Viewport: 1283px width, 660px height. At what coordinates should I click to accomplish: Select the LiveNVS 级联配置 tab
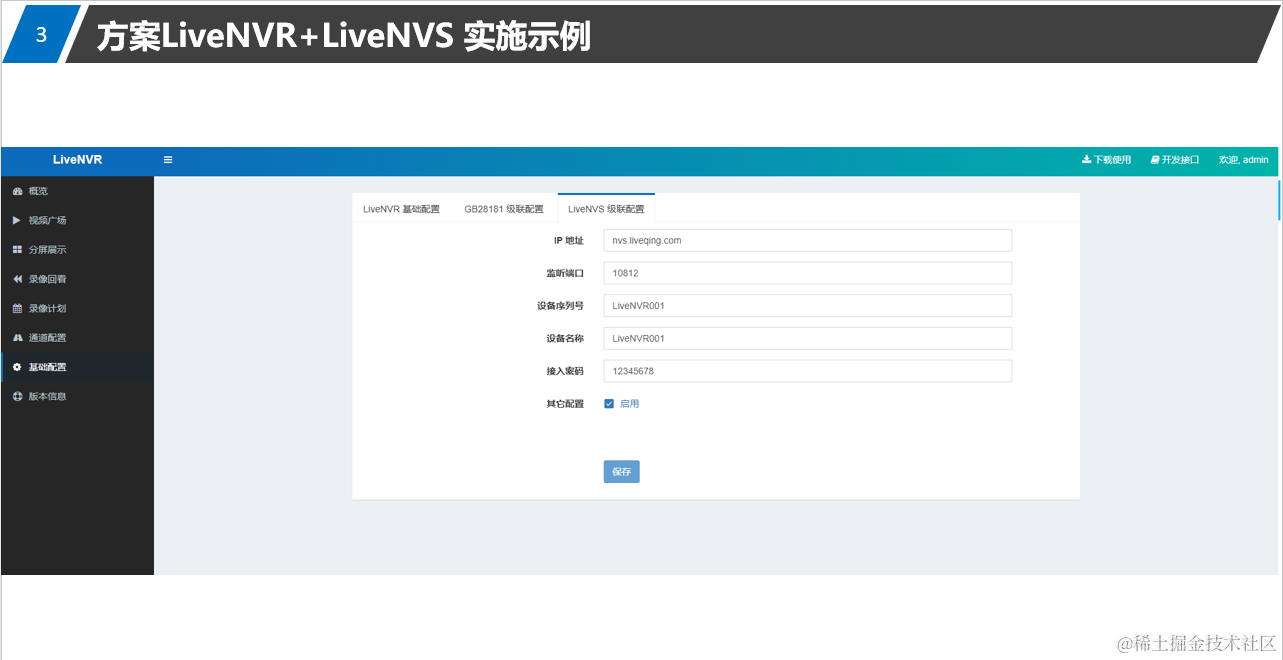pyautogui.click(x=606, y=209)
